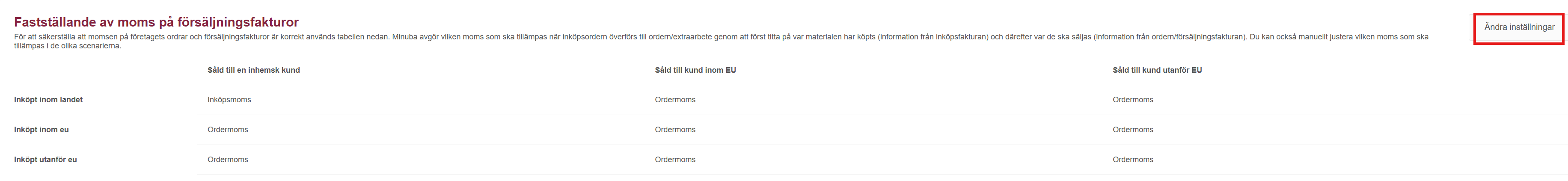Click Ordermoms for Inköpt inom eu, kund inom EU
This screenshot has width=1568, height=181.
(675, 130)
